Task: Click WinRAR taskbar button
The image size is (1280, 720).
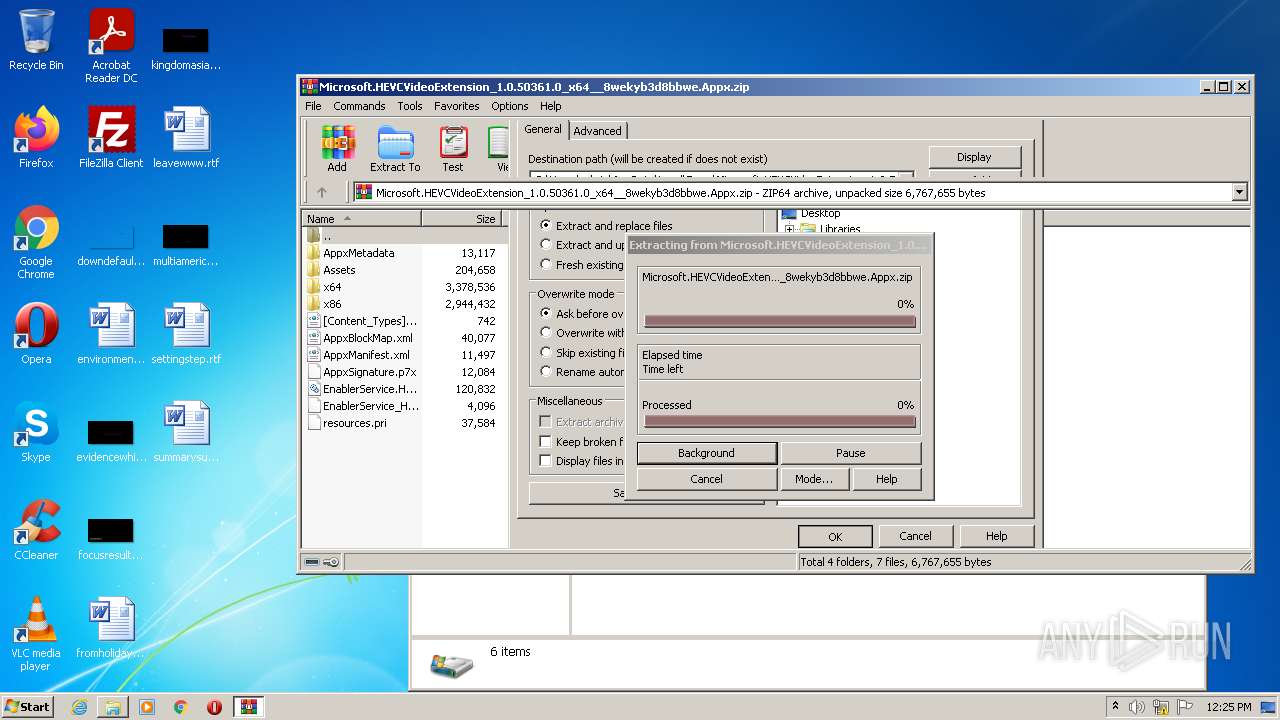Action: 248,707
